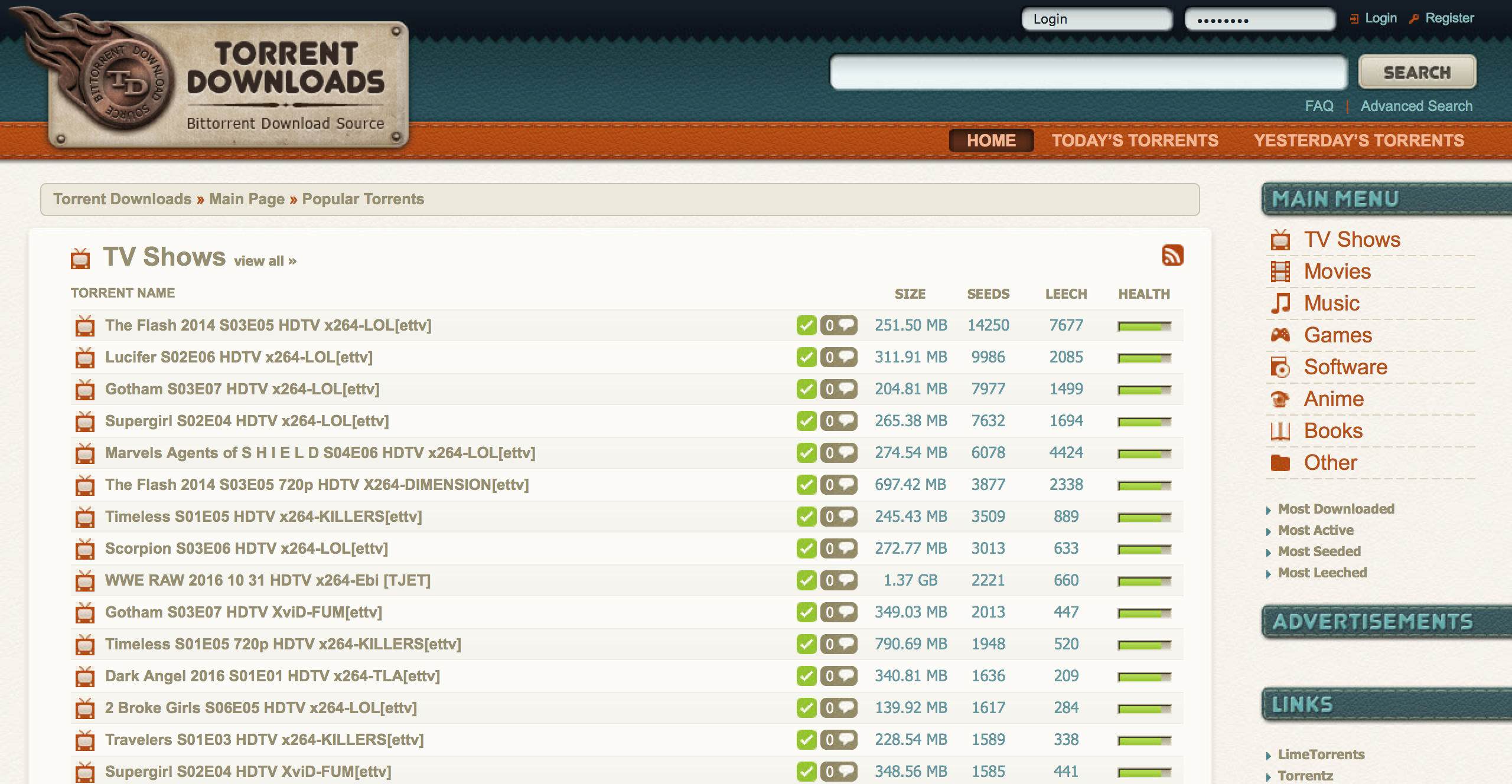Select Books in Main Menu
Screen dimensions: 1512x784
(x=1333, y=431)
